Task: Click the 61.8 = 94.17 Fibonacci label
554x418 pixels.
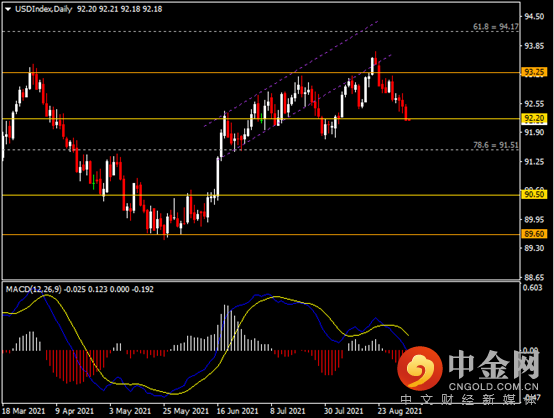Action: coord(496,27)
